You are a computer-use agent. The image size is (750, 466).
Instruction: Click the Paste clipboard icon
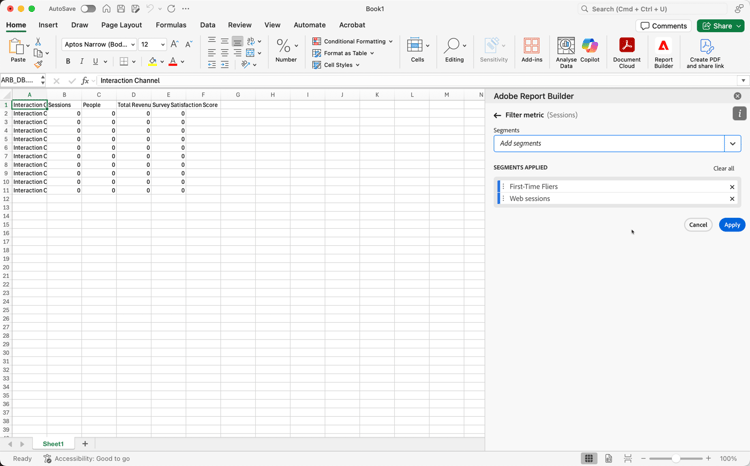point(16,46)
